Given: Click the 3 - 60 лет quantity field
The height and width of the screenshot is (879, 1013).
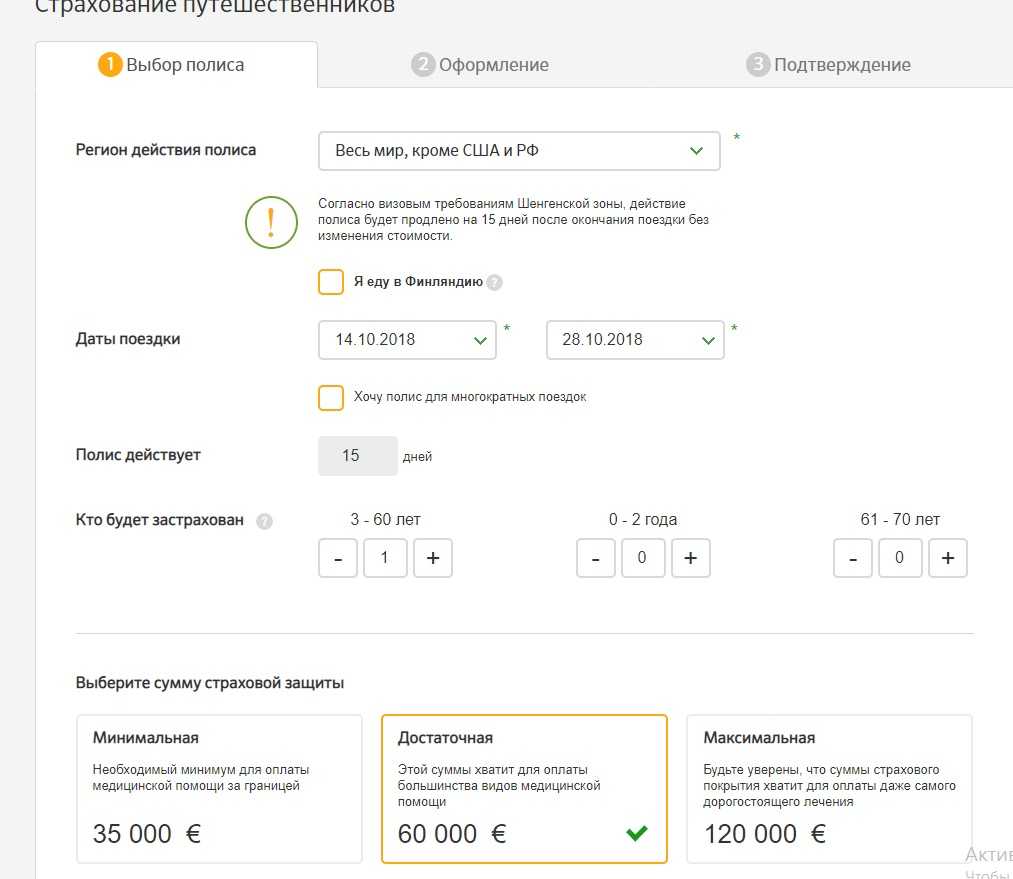Looking at the screenshot, I should pos(385,559).
